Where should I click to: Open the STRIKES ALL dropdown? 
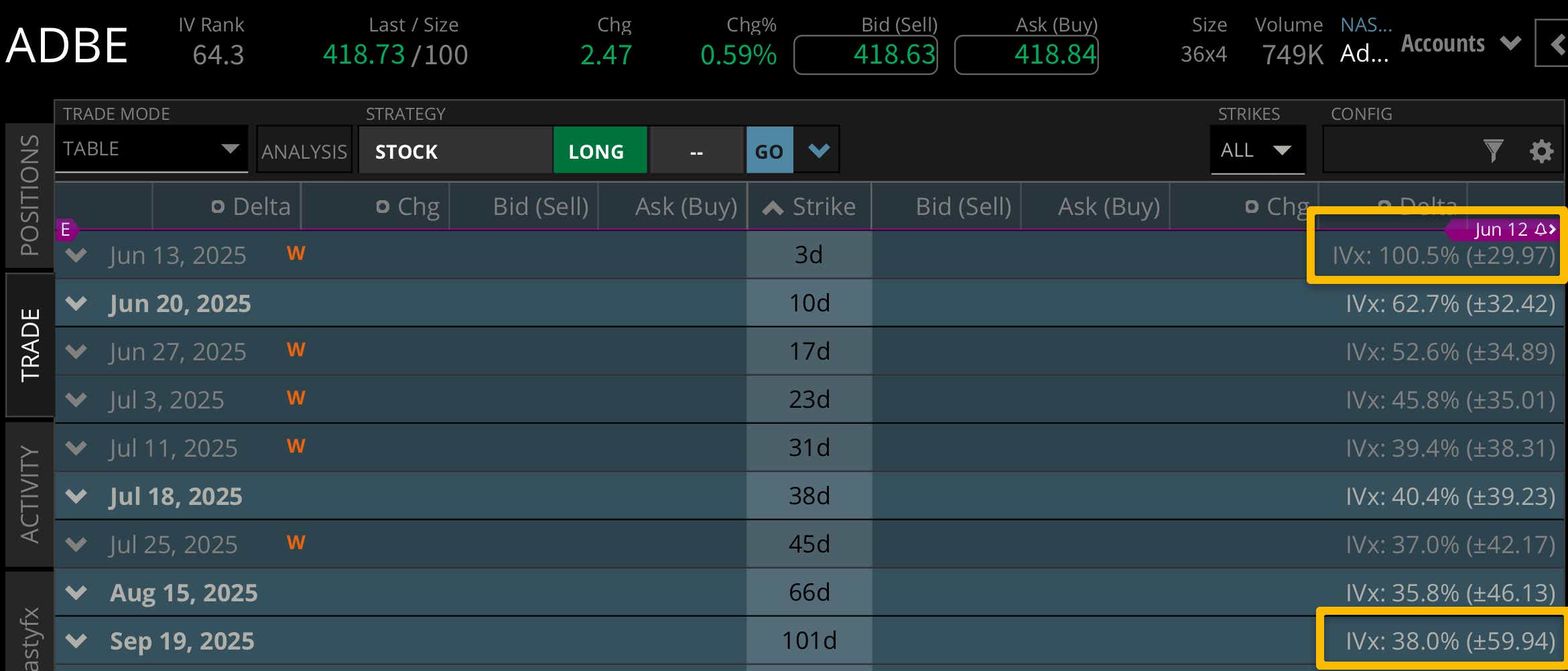(1258, 151)
